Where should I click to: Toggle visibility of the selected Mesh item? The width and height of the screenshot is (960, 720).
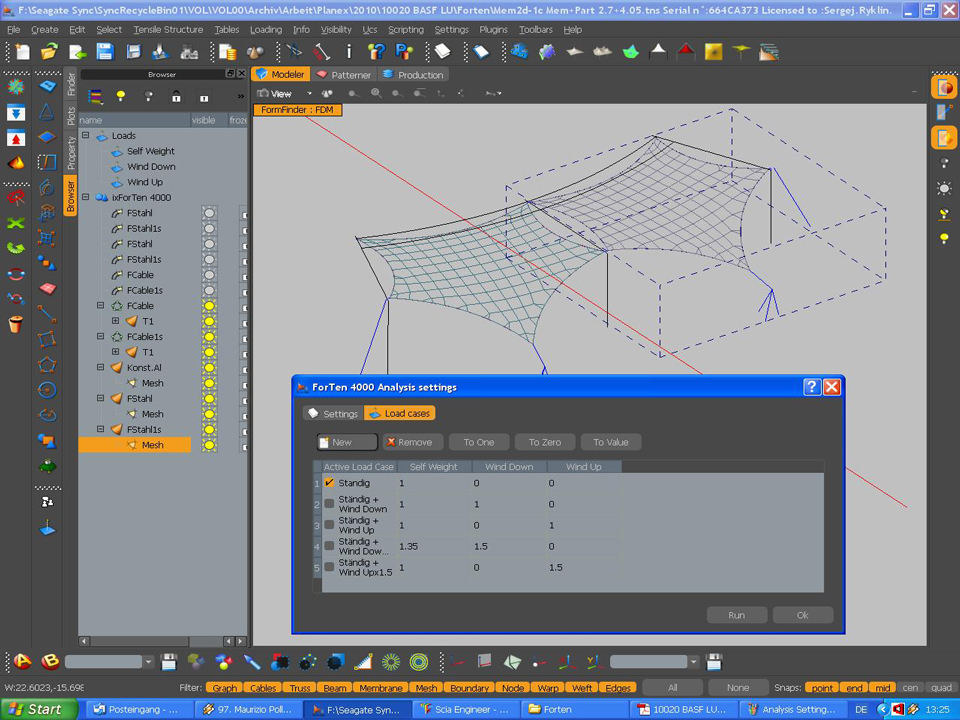(x=210, y=445)
